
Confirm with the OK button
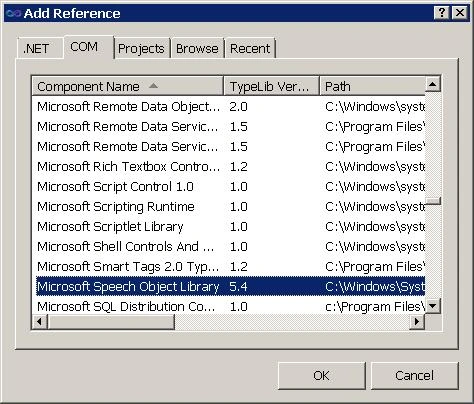click(322, 376)
